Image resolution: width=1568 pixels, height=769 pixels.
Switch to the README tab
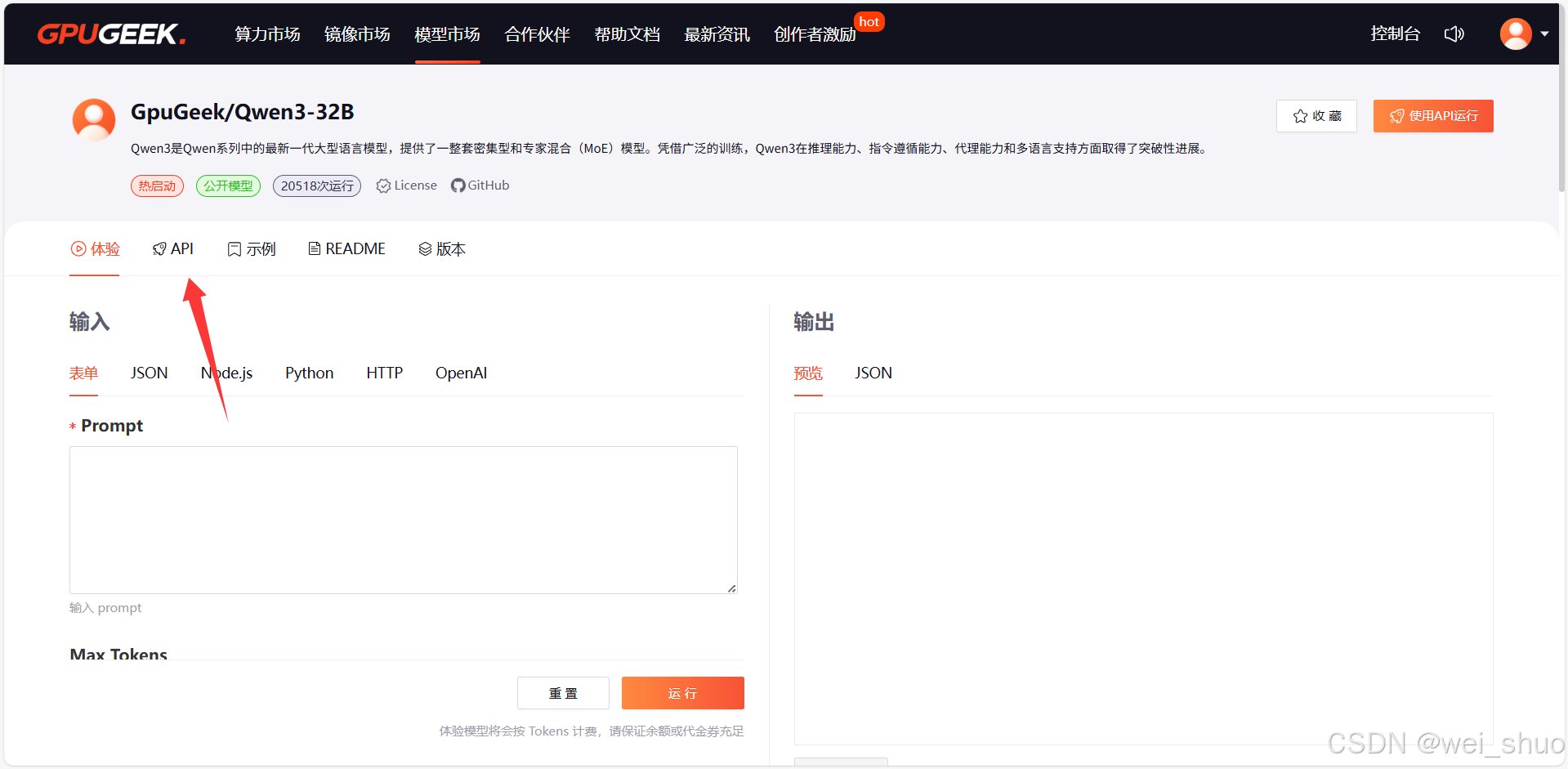point(346,249)
